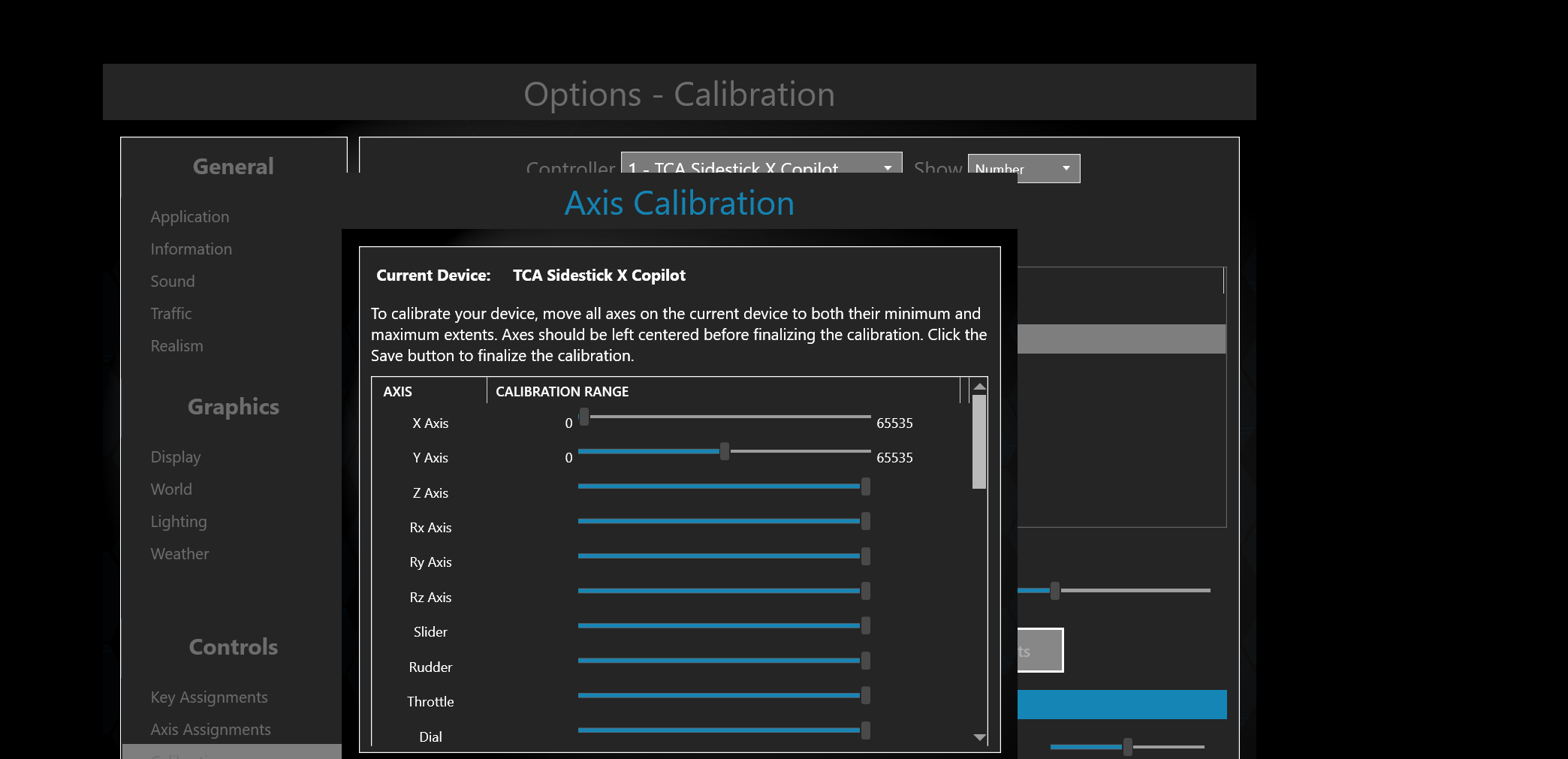Open the Controller dropdown showing TCA Sidestick X Copilot
This screenshot has width=1568, height=759.
point(761,164)
